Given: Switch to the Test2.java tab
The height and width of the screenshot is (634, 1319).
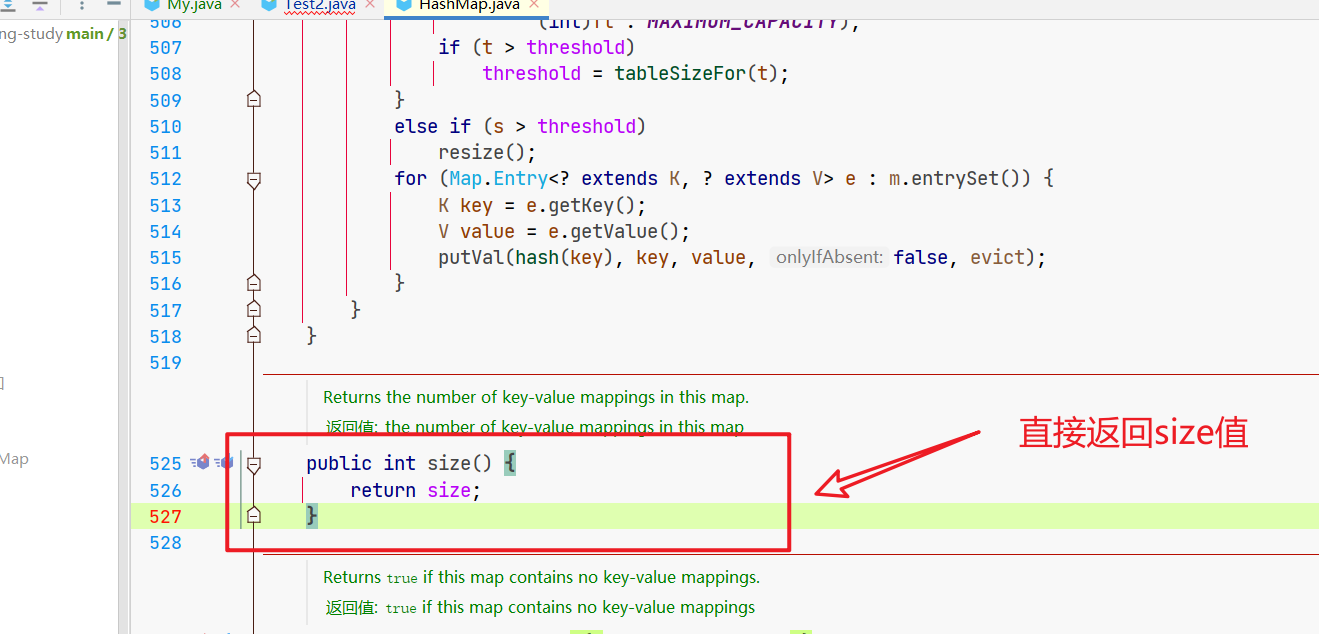Looking at the screenshot, I should click(x=314, y=5).
